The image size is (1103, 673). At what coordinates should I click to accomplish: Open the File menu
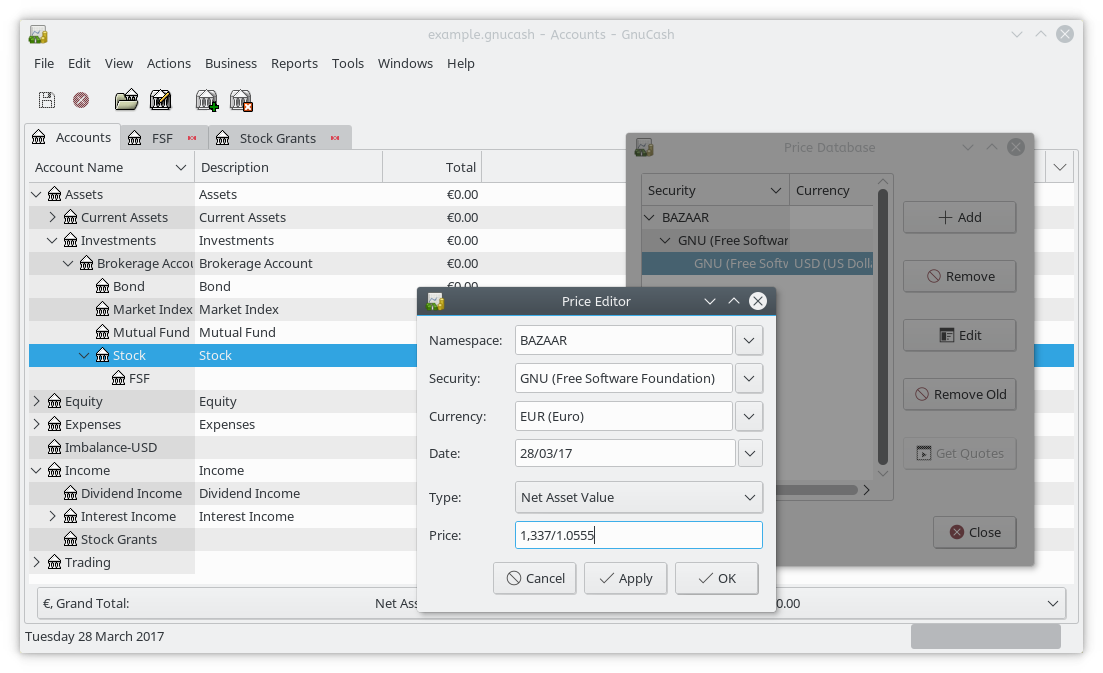tap(44, 63)
